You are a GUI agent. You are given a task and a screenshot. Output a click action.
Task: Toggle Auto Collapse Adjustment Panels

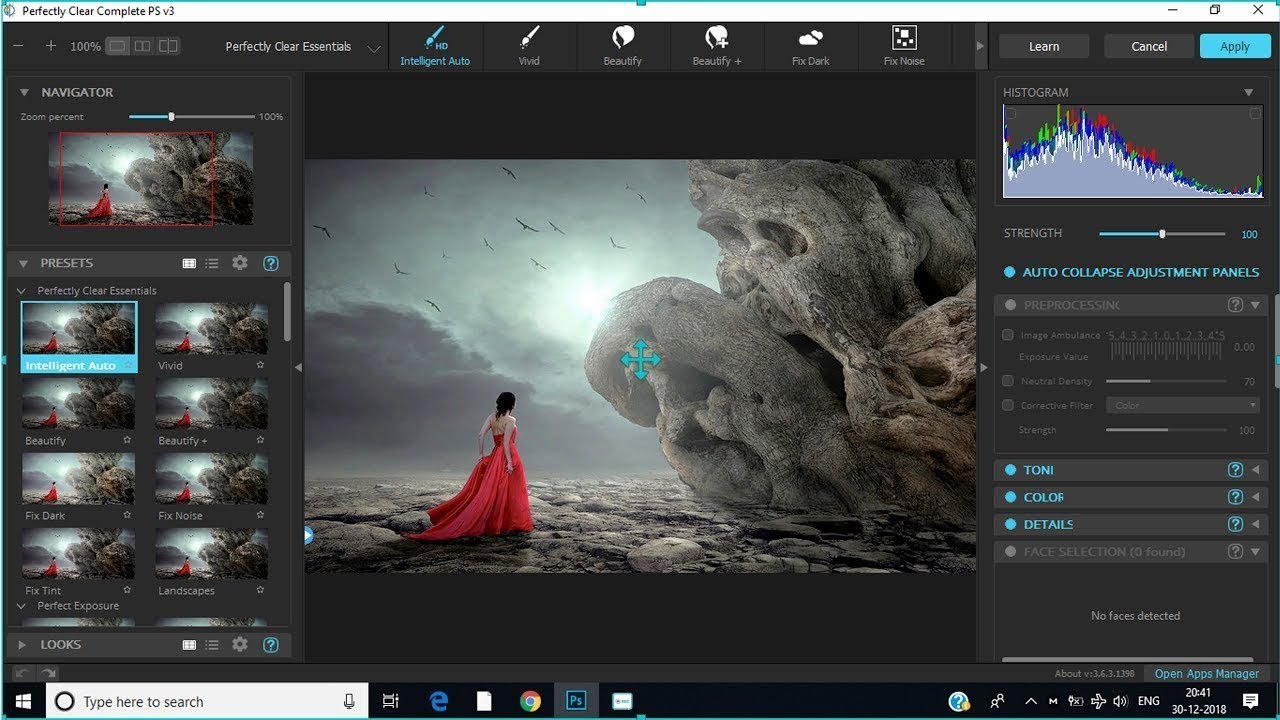(x=1009, y=272)
